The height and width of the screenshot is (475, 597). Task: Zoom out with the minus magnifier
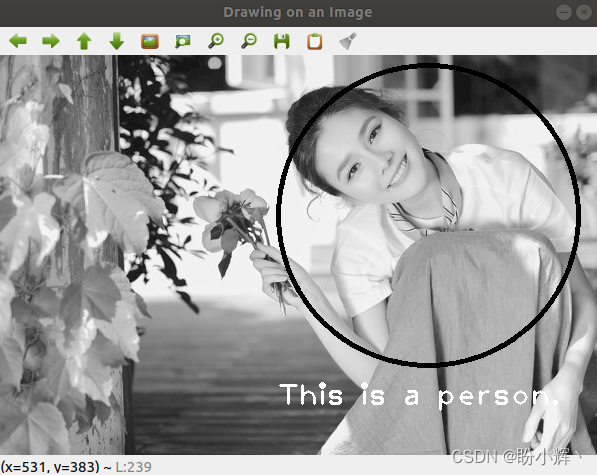pyautogui.click(x=249, y=41)
